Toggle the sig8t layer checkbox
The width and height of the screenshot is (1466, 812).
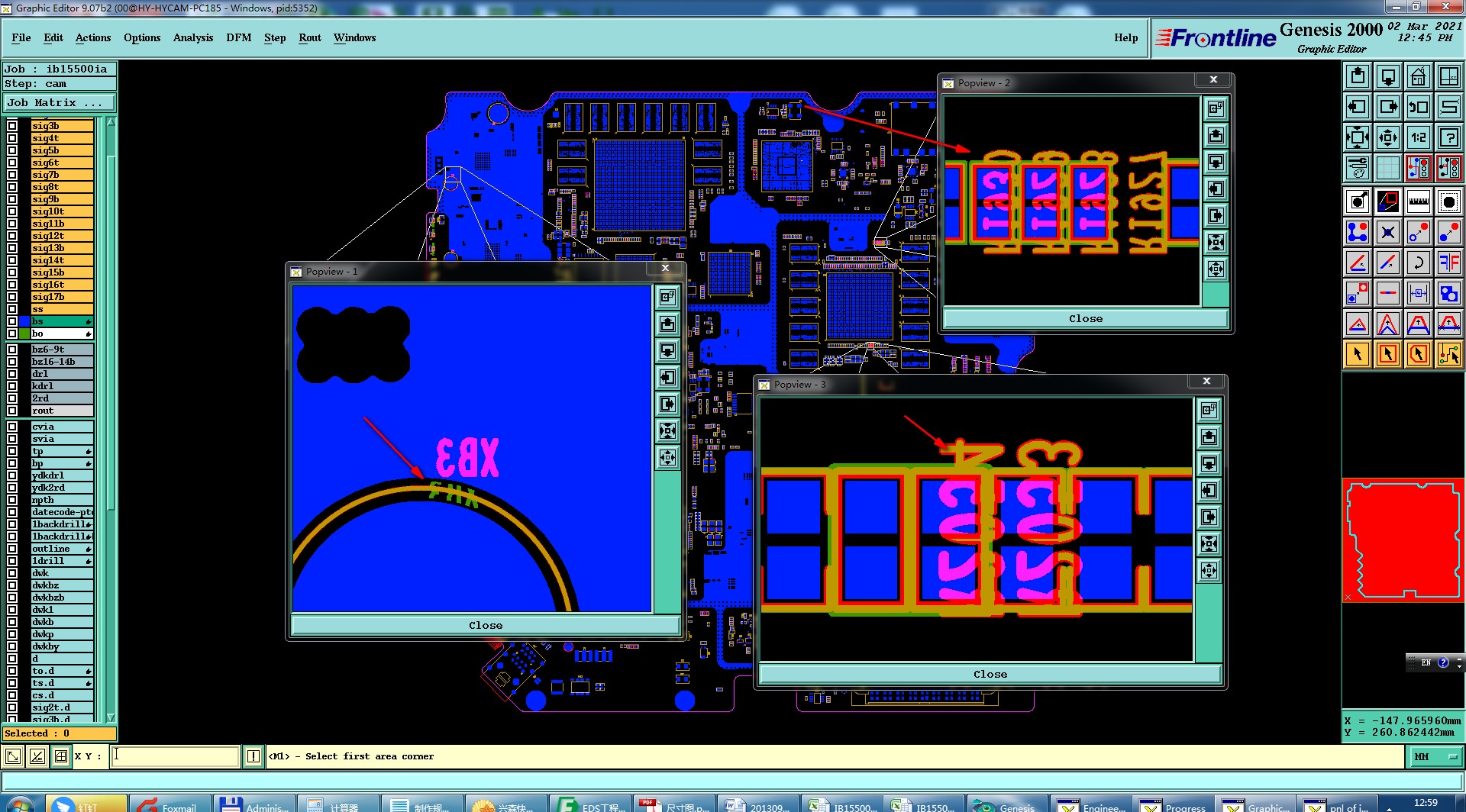click(12, 187)
